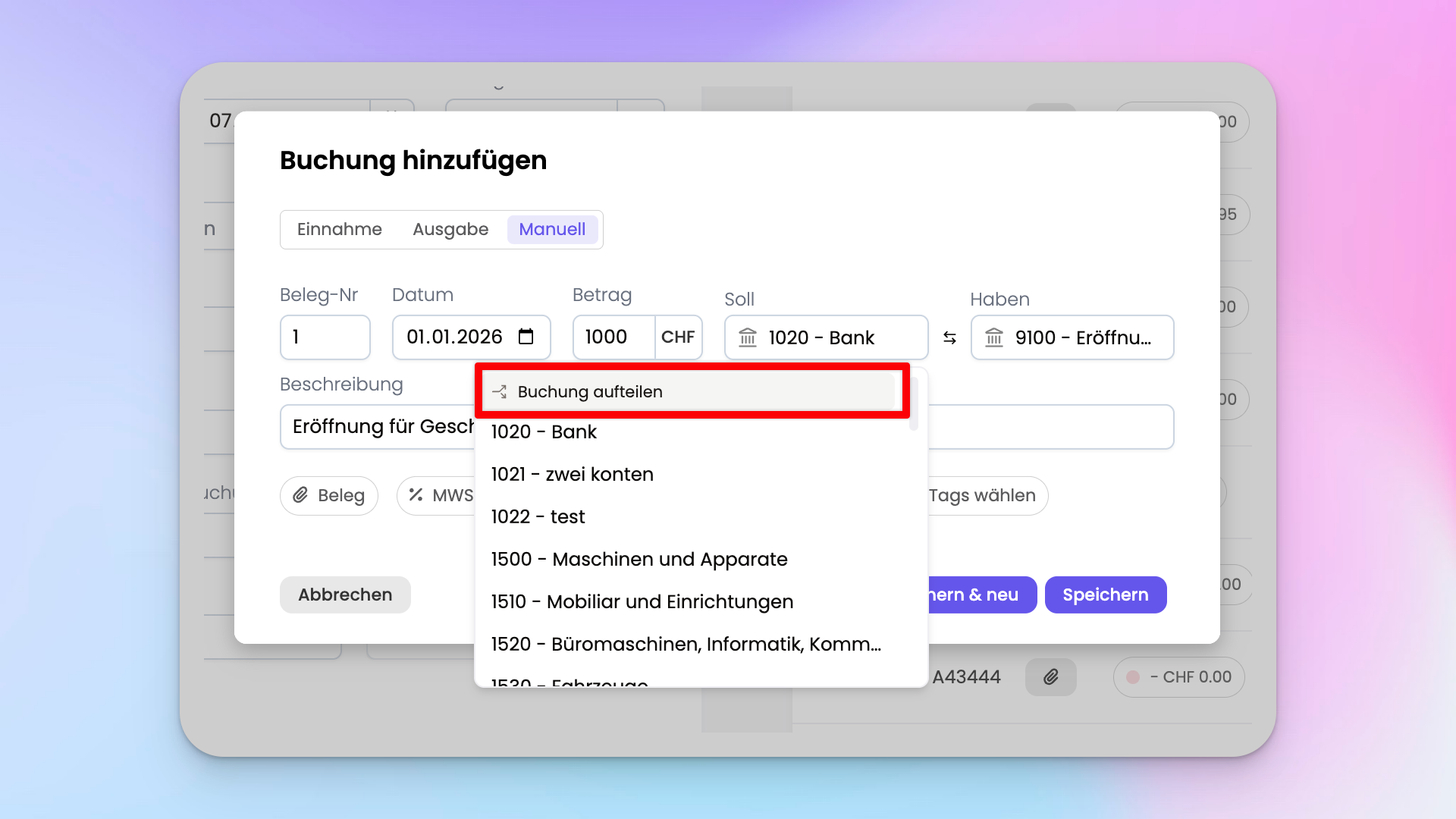Click the bank icon in the Soll field
The height and width of the screenshot is (819, 1456).
pos(748,337)
